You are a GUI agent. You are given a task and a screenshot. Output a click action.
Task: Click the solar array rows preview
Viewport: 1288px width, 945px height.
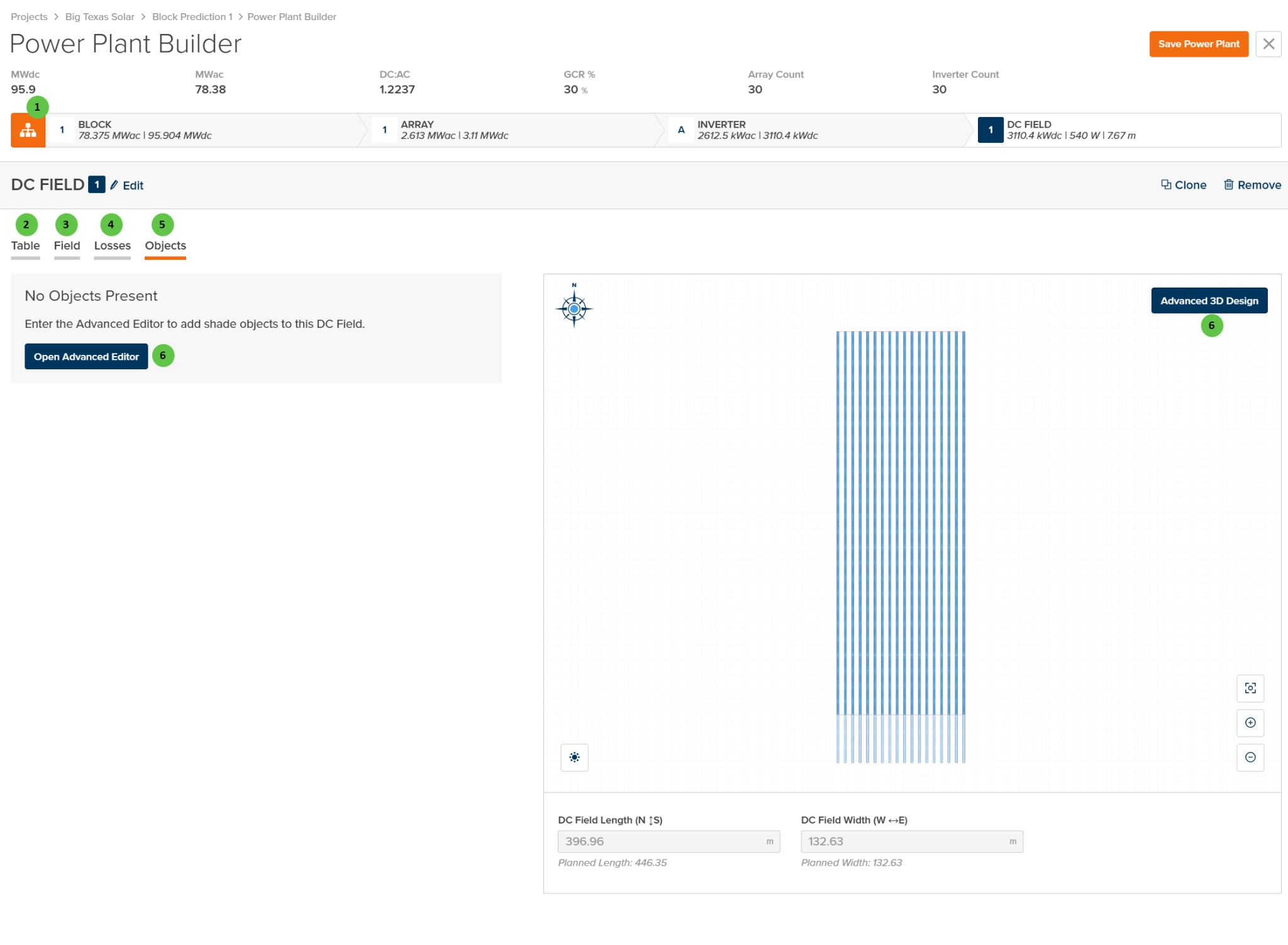tap(900, 546)
